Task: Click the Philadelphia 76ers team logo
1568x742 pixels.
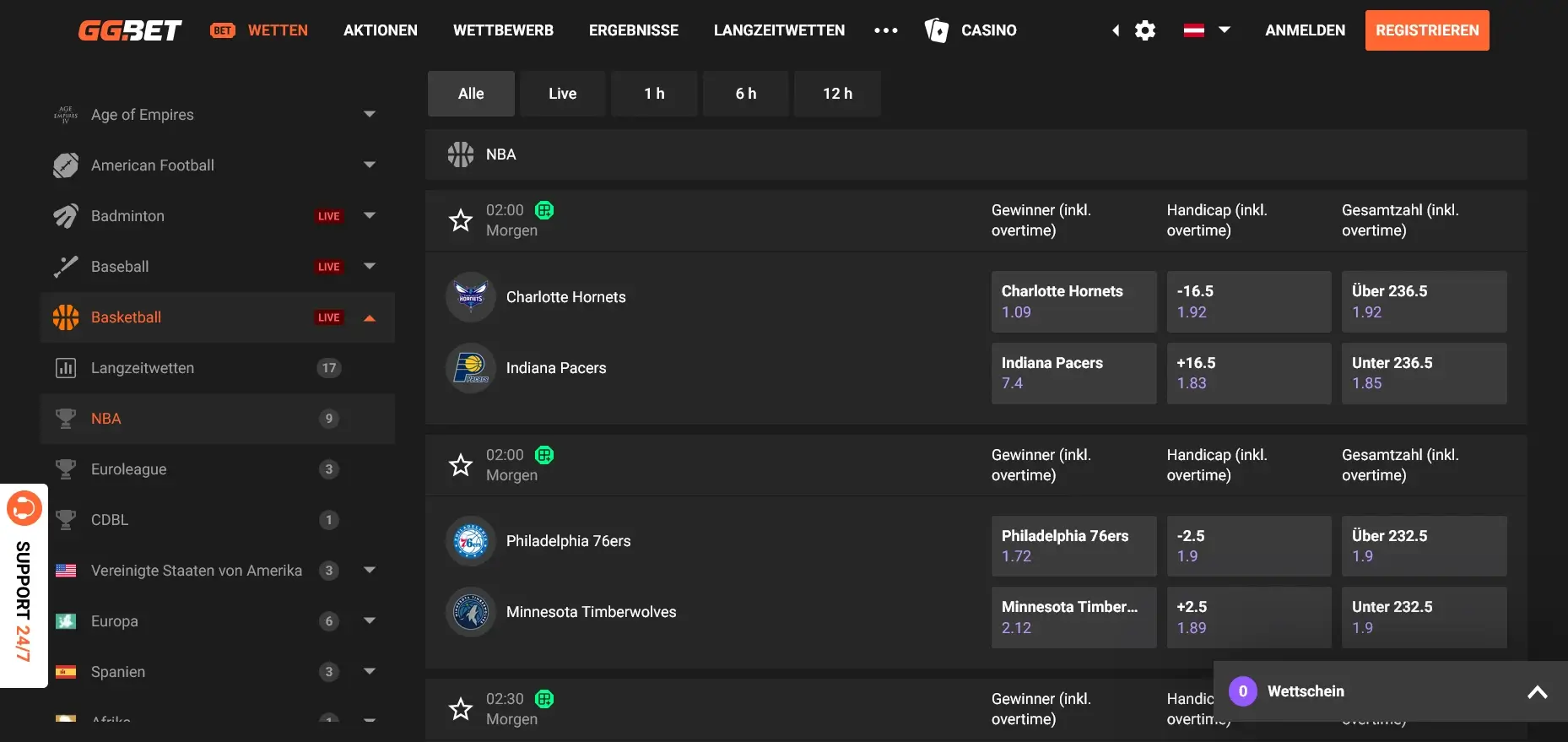Action: tap(471, 541)
